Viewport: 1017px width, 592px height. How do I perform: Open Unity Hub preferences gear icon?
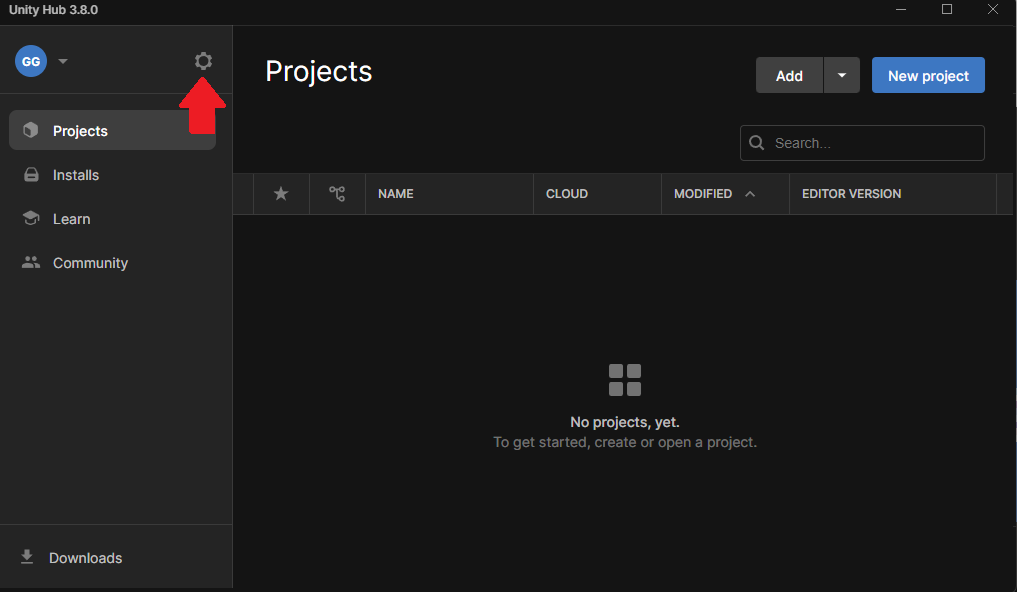[x=203, y=61]
